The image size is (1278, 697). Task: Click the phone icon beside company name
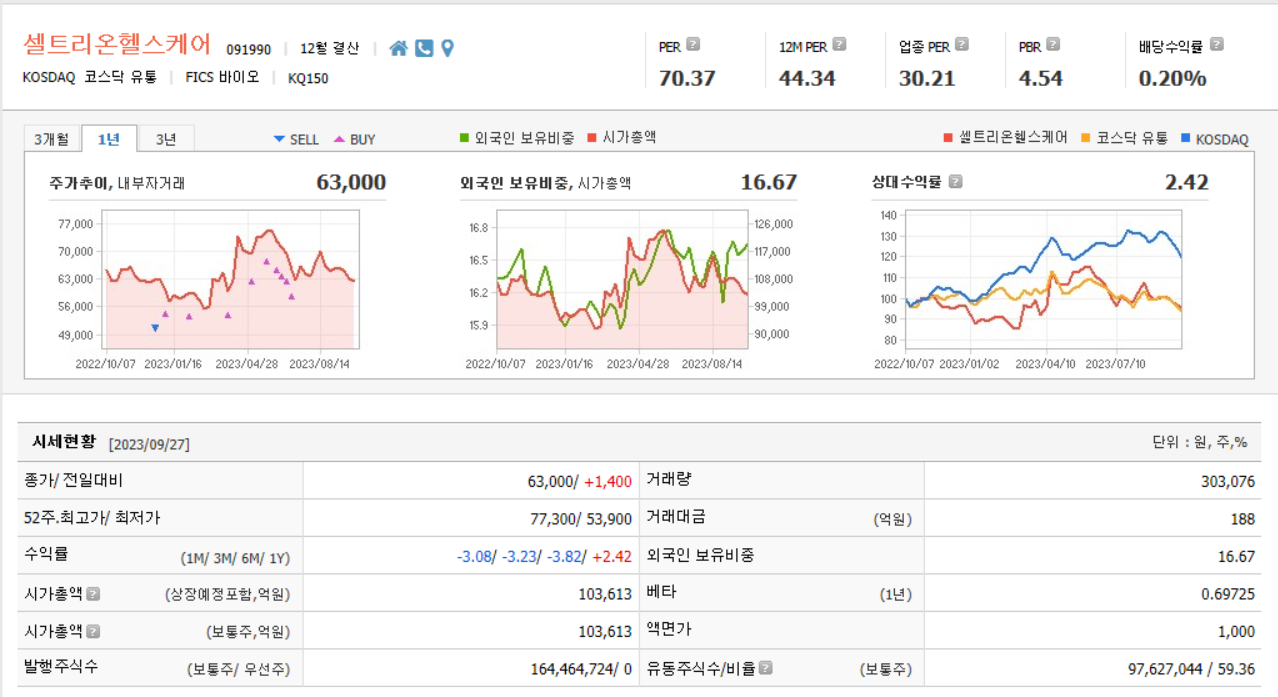tap(425, 46)
